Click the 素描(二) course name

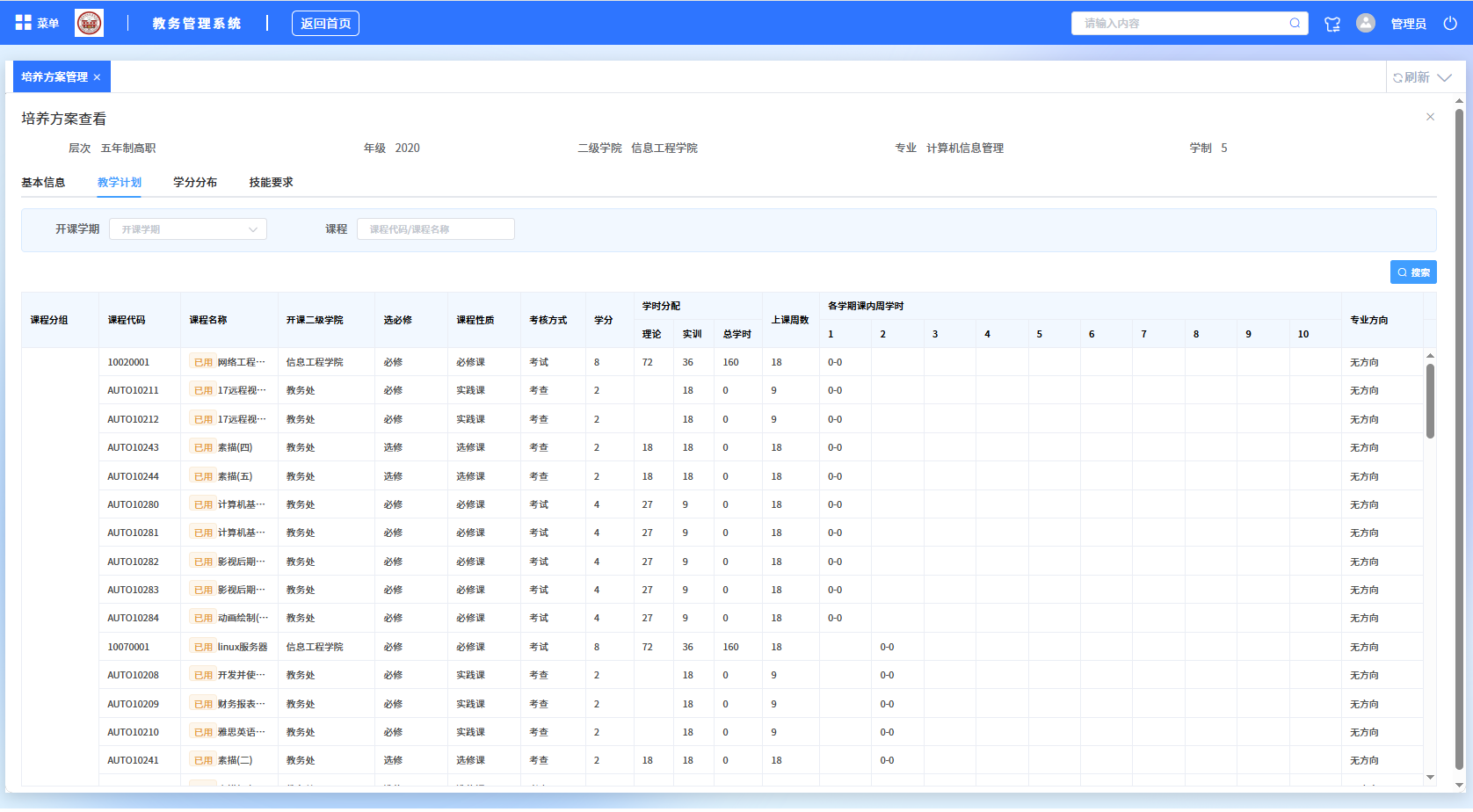click(235, 760)
